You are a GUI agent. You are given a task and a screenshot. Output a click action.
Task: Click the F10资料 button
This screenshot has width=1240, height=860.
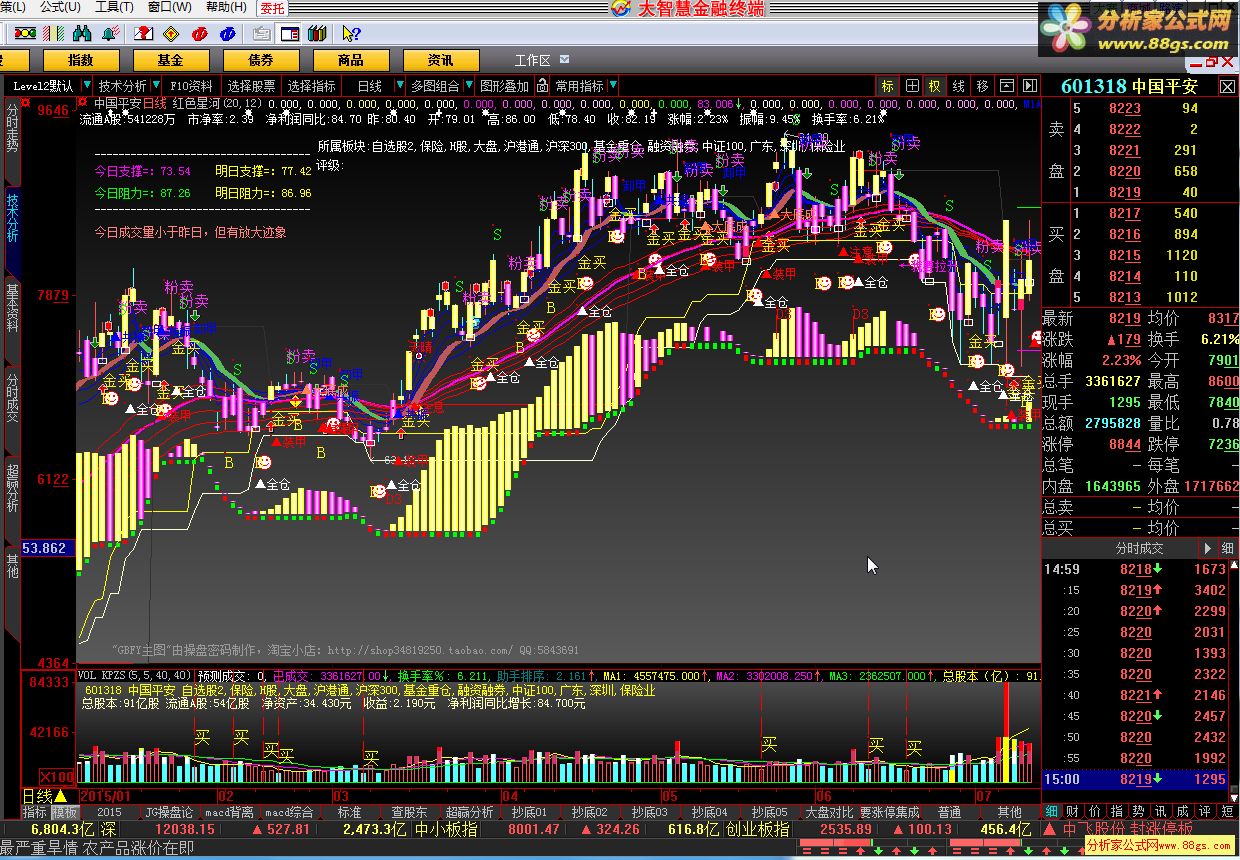click(x=191, y=86)
